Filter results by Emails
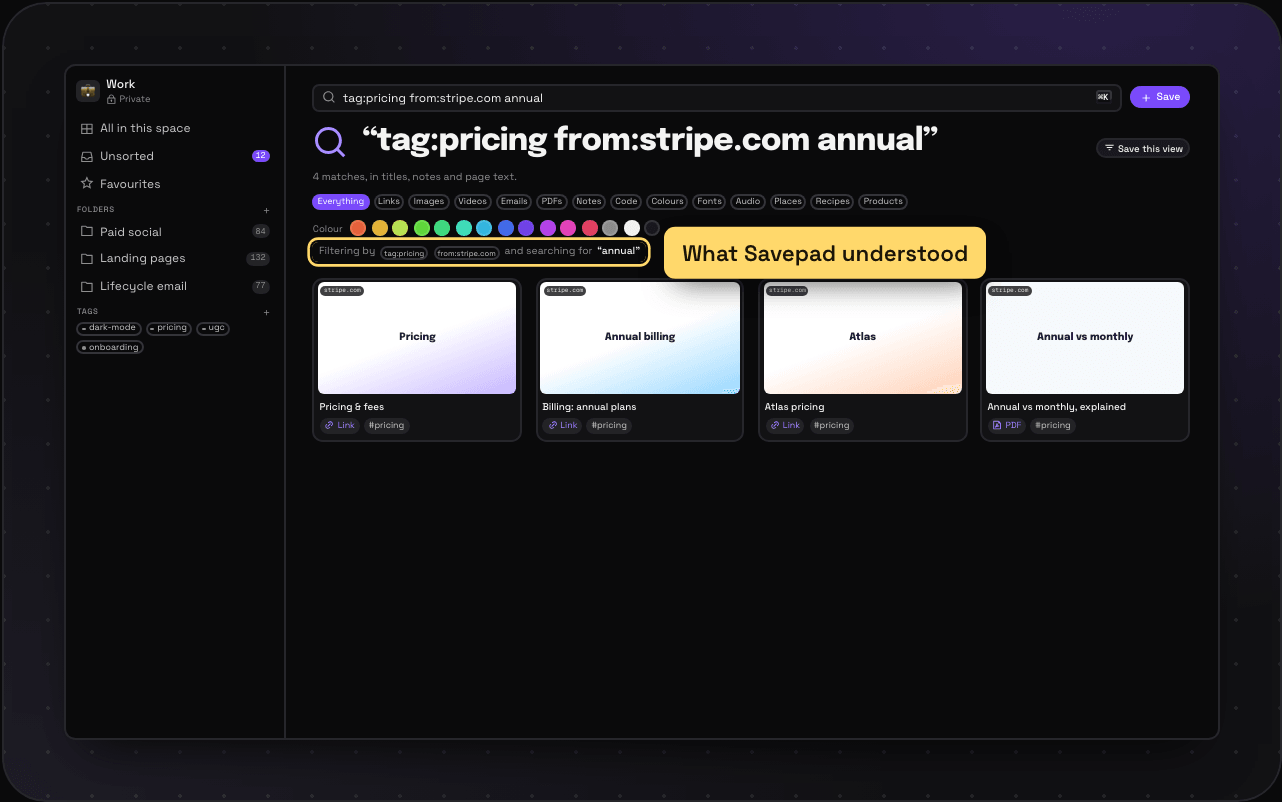 tap(514, 201)
